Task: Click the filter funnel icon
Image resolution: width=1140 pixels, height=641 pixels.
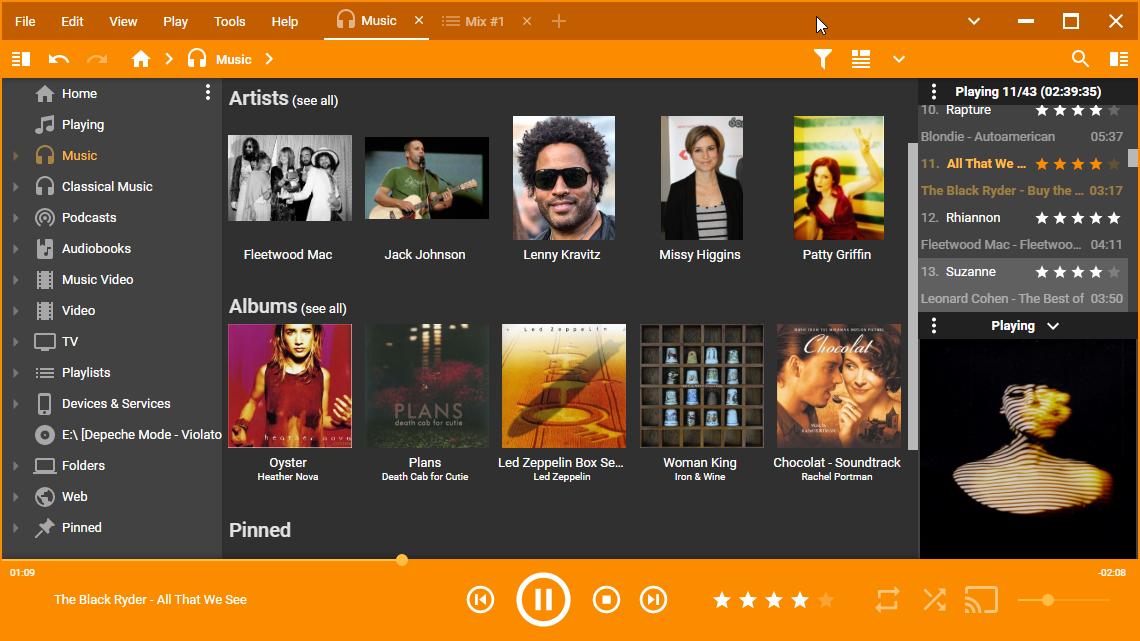Action: click(x=822, y=59)
